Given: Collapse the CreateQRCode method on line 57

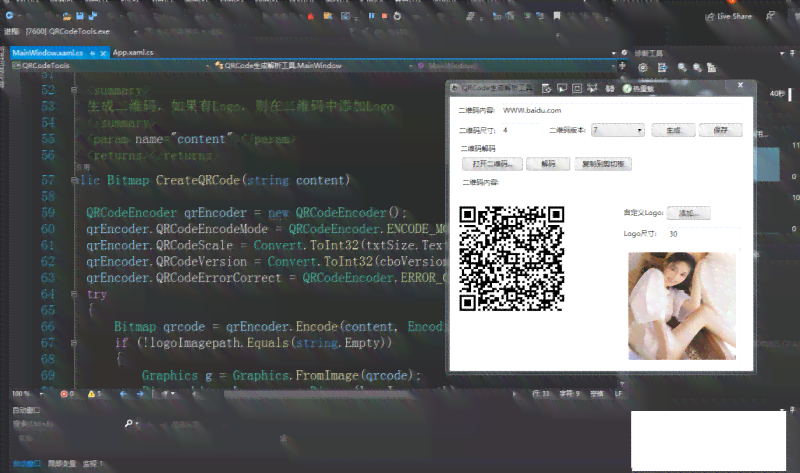Looking at the screenshot, I should point(73,180).
